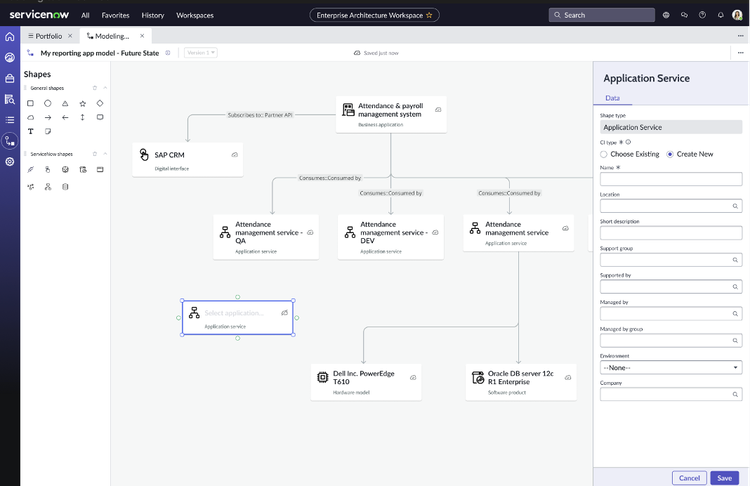This screenshot has width=750, height=486.
Task: Select the vertical double arrow shape
Action: (83, 117)
